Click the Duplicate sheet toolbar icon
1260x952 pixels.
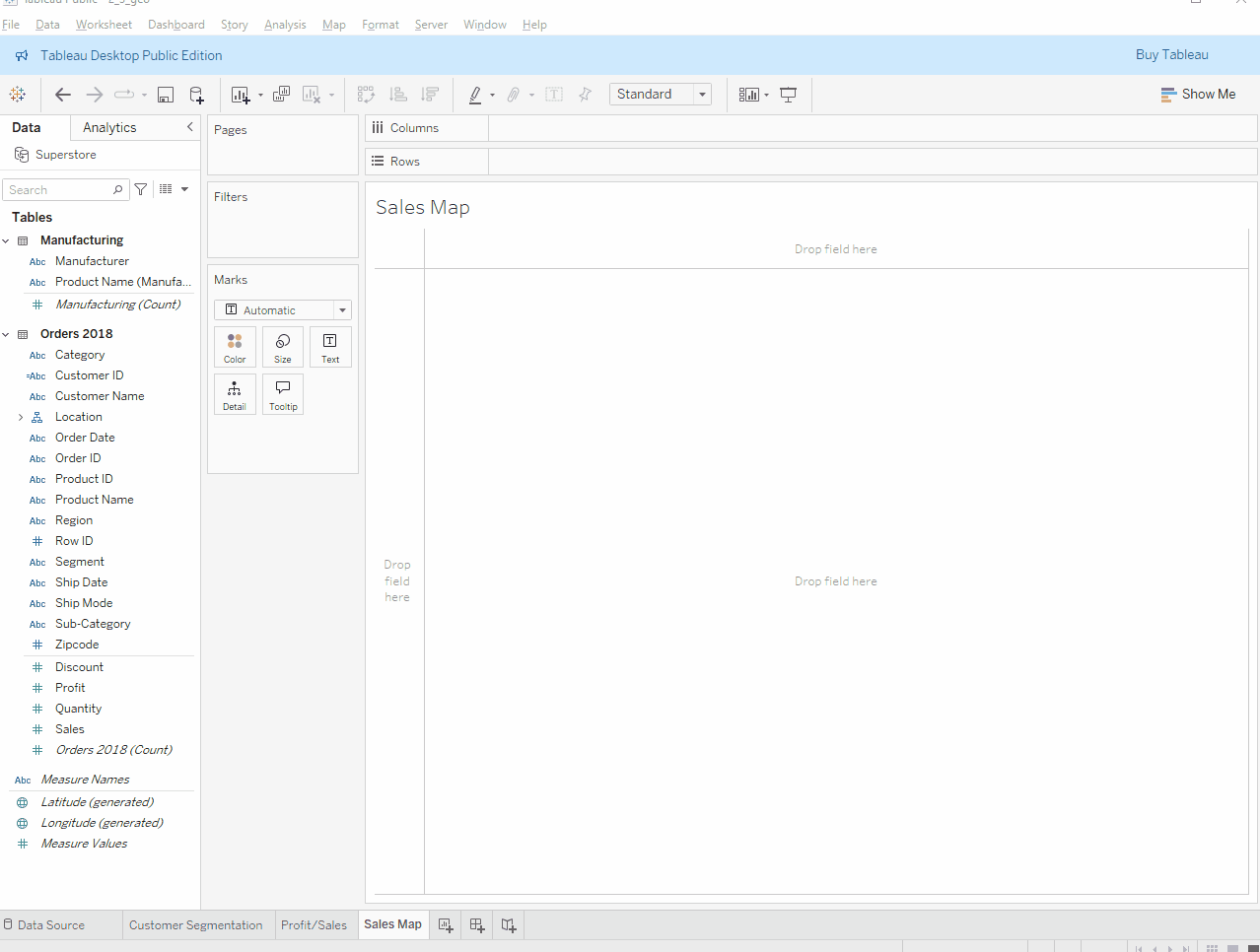281,95
